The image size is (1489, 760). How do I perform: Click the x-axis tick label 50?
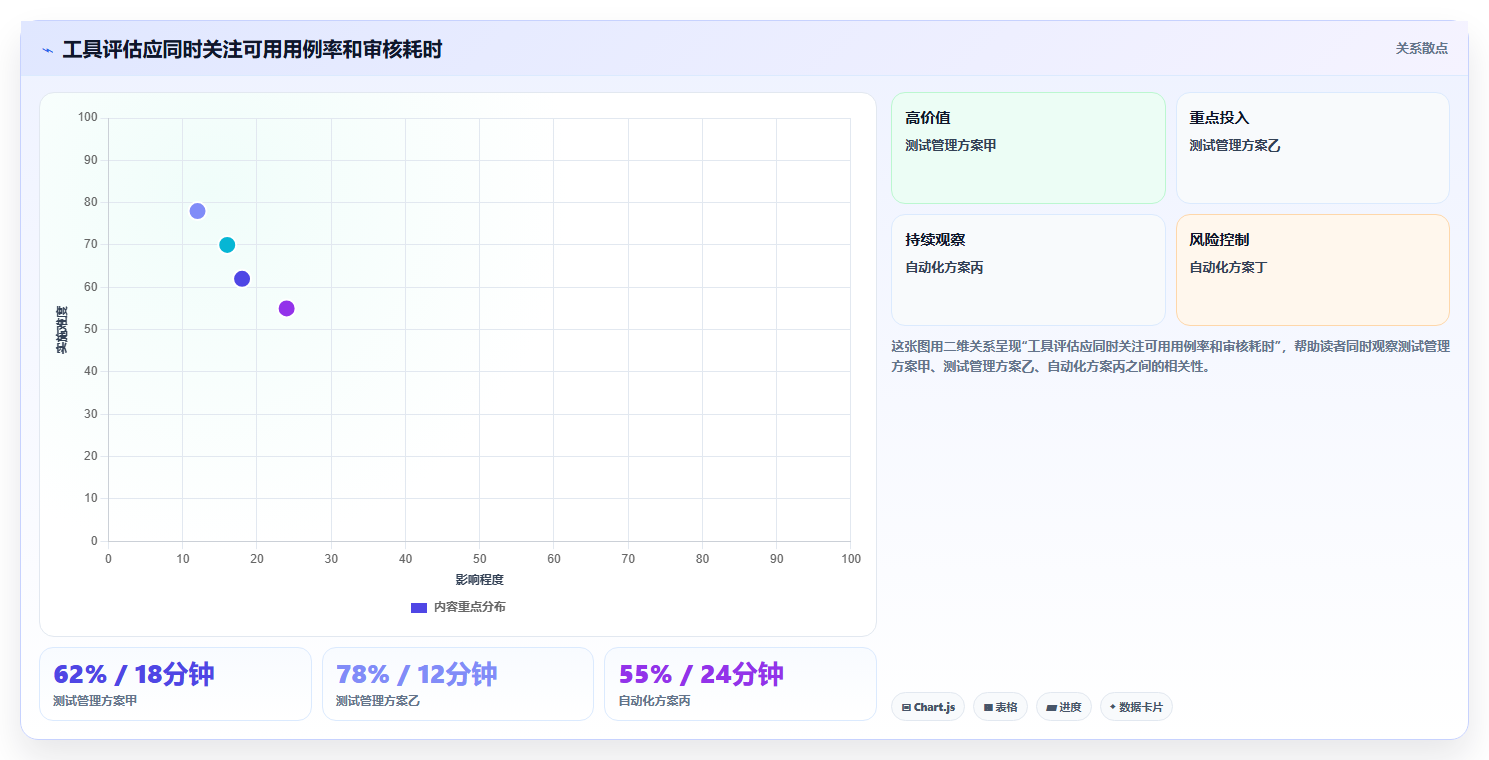click(479, 559)
